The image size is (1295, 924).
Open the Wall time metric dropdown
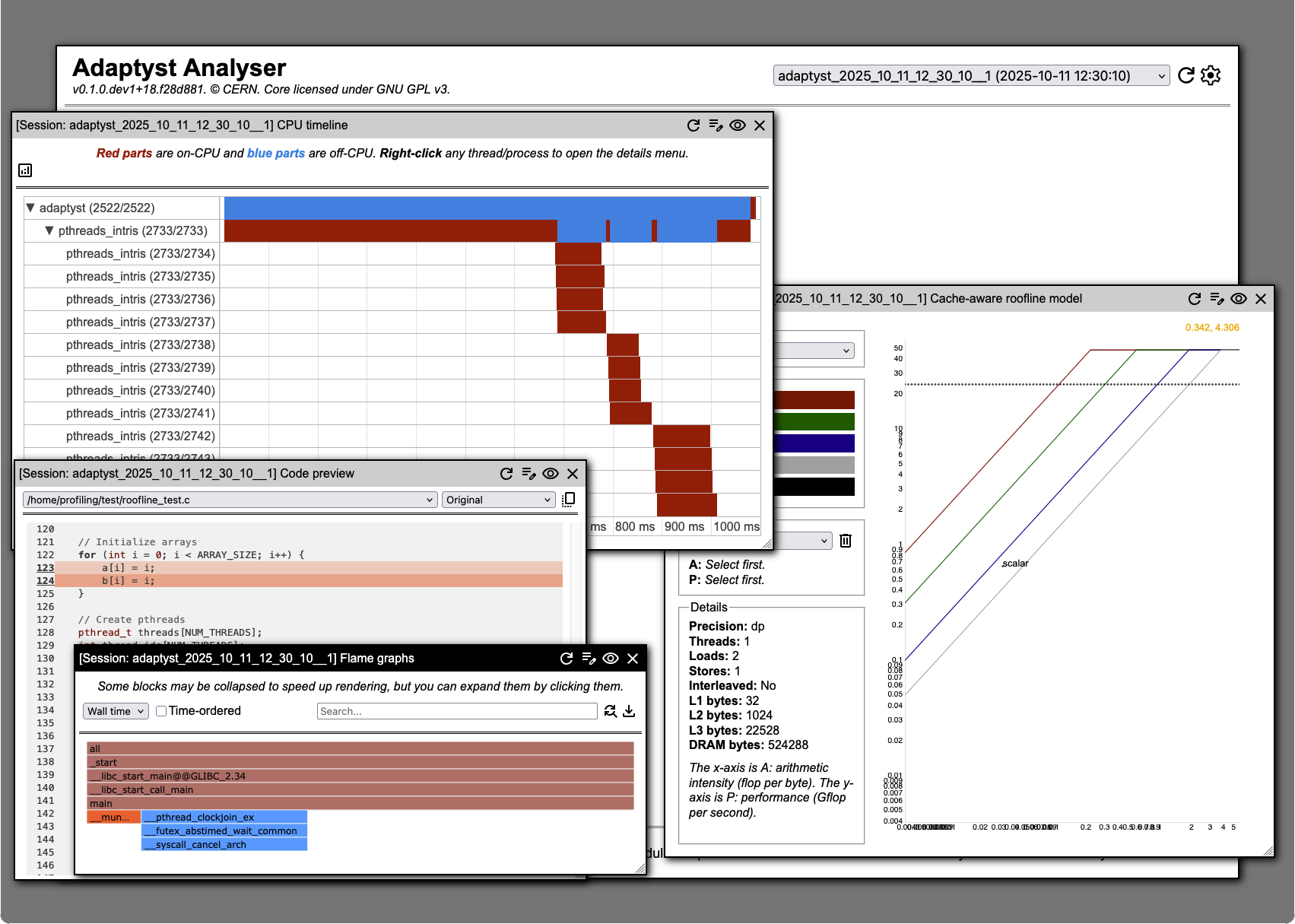tap(116, 711)
